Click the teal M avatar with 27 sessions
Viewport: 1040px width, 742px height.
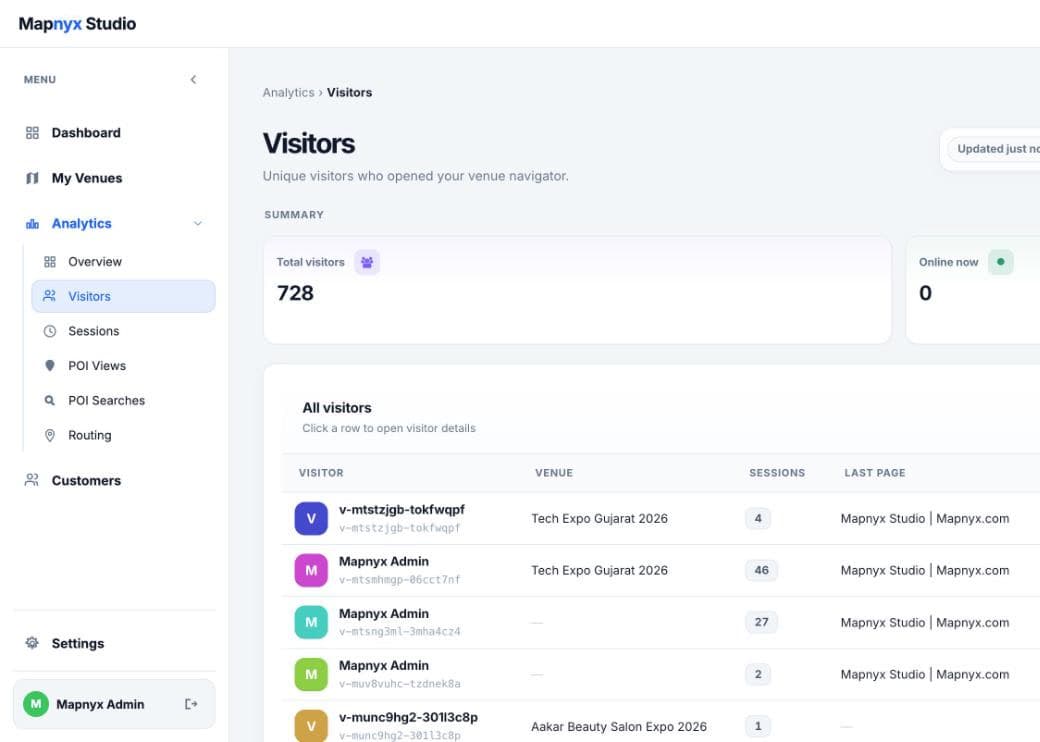[x=311, y=622]
